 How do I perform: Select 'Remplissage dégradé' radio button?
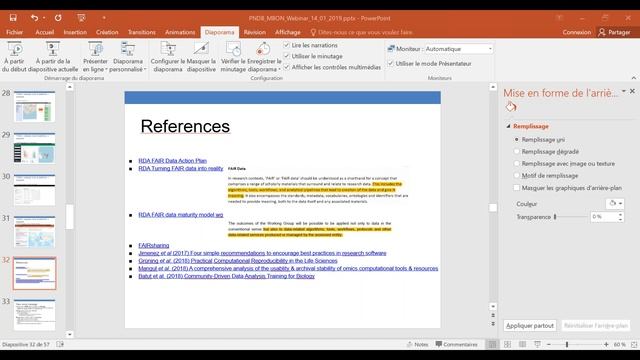(517, 151)
